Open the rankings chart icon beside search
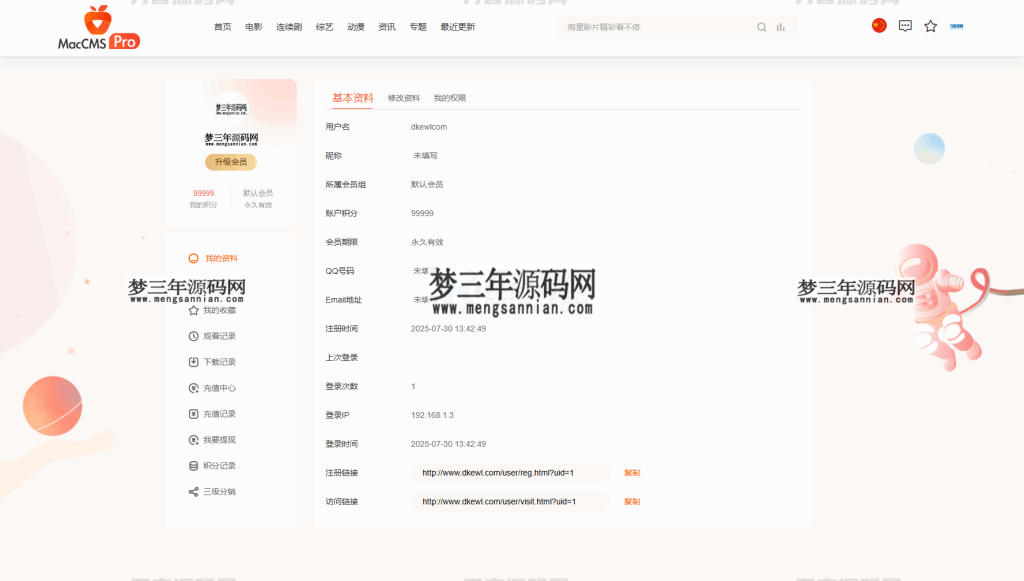 pyautogui.click(x=781, y=27)
